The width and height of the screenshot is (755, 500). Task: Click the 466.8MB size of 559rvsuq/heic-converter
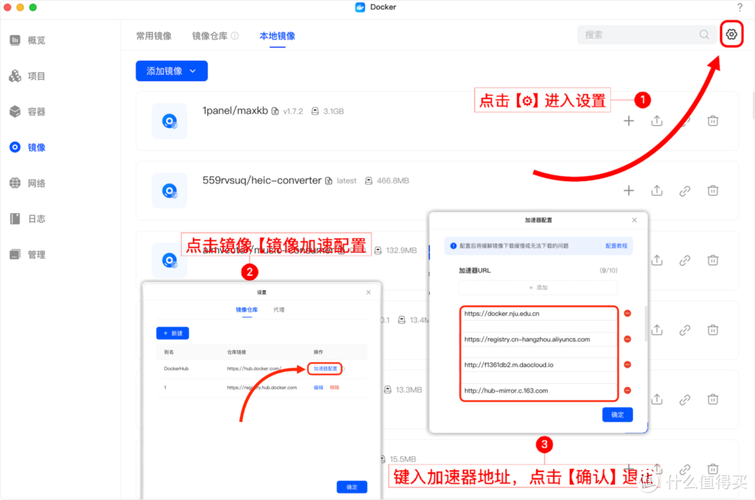[x=392, y=181]
